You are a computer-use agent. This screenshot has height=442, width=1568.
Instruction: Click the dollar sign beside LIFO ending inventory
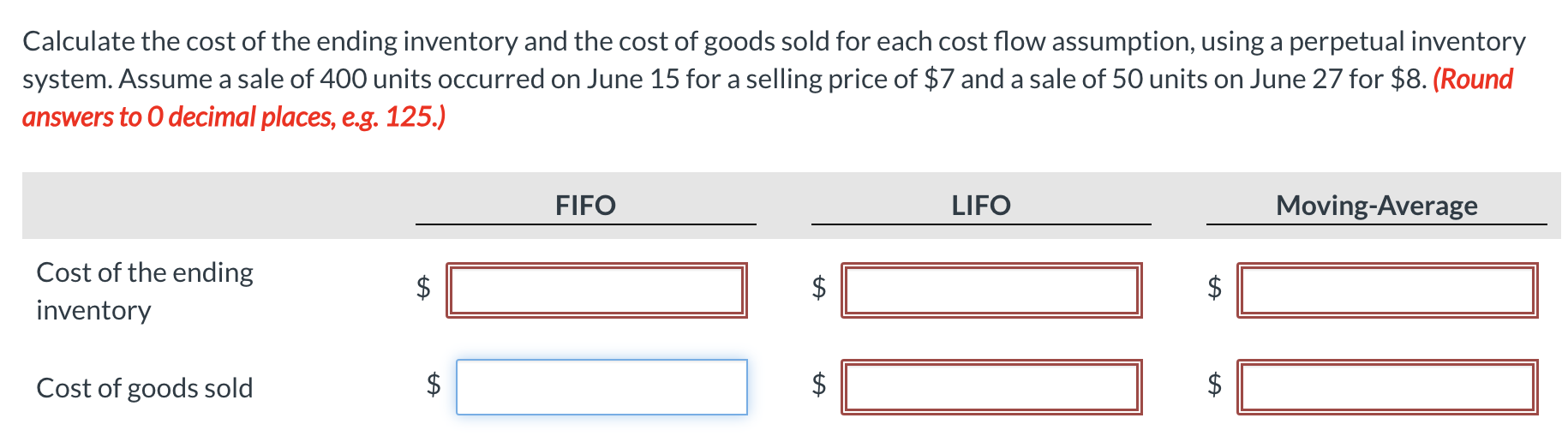(819, 287)
